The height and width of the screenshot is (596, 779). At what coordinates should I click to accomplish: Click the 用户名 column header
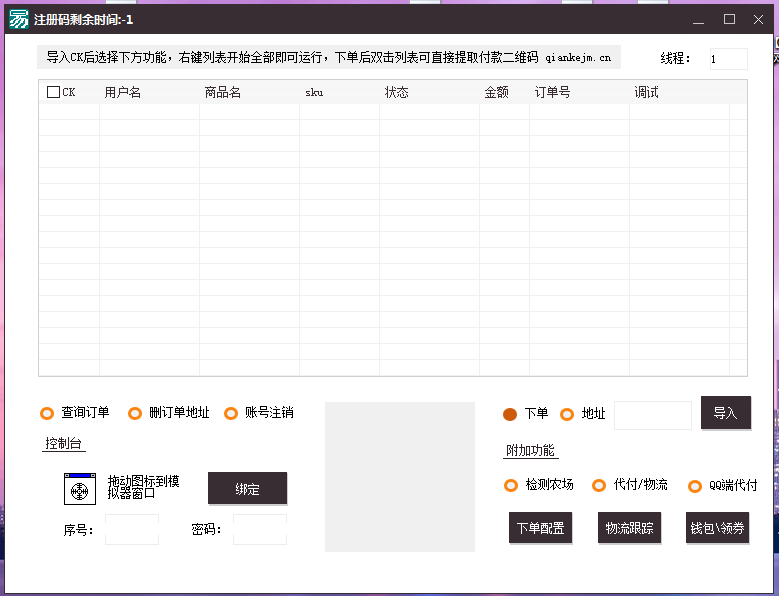tap(123, 92)
